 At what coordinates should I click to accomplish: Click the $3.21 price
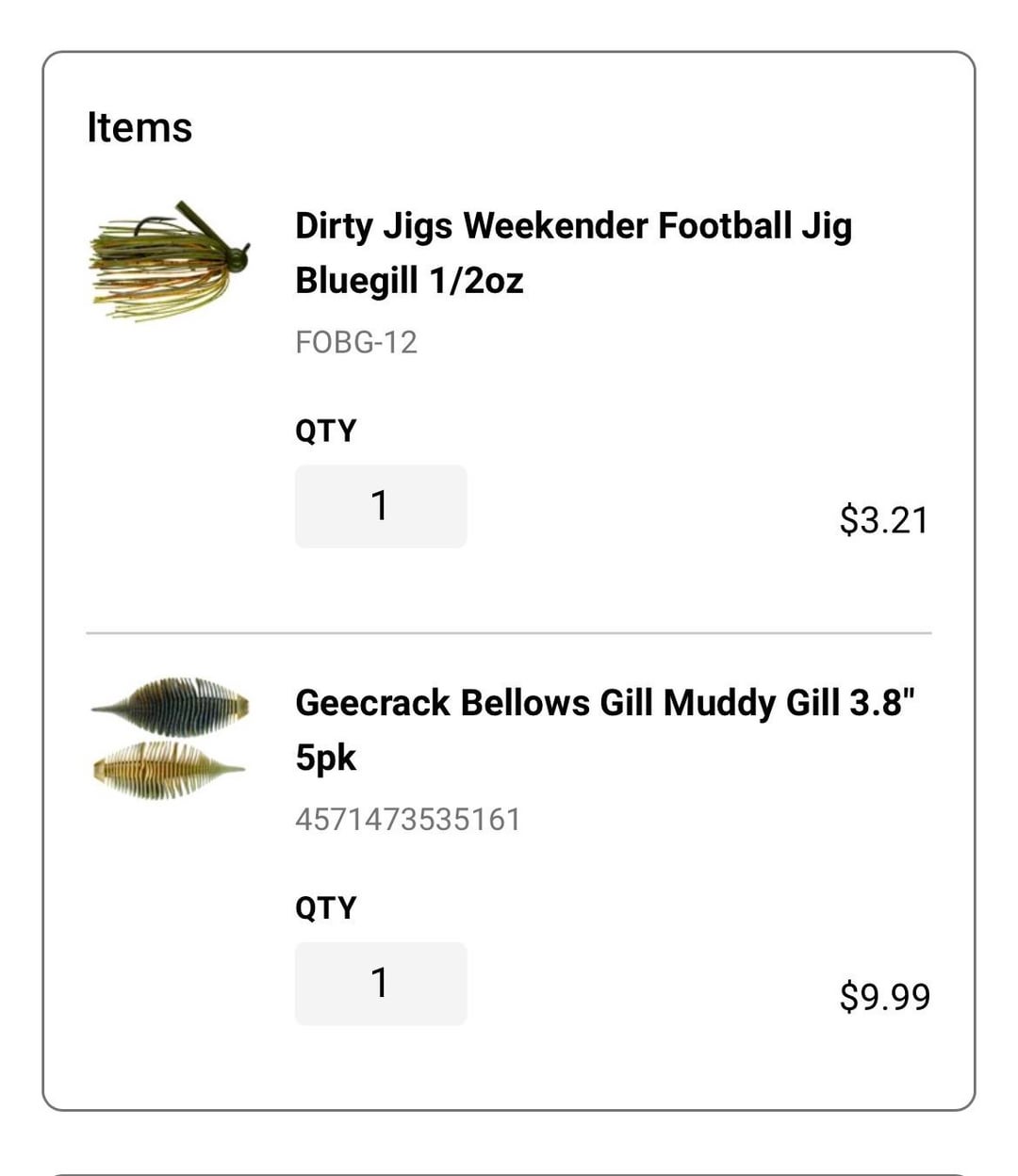click(883, 520)
